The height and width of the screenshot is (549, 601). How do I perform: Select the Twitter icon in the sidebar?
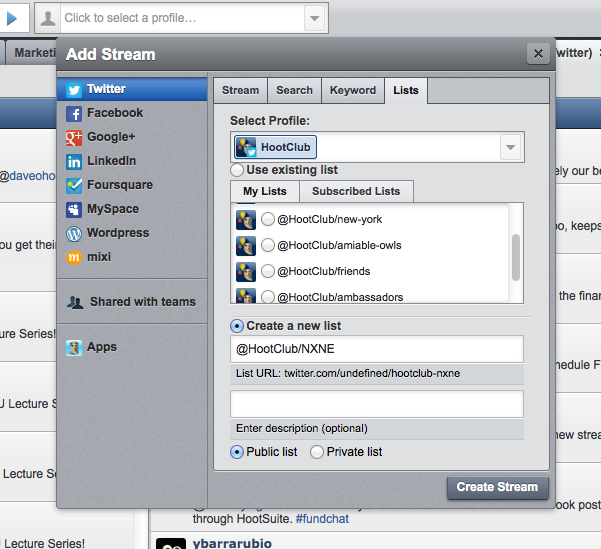click(74, 90)
